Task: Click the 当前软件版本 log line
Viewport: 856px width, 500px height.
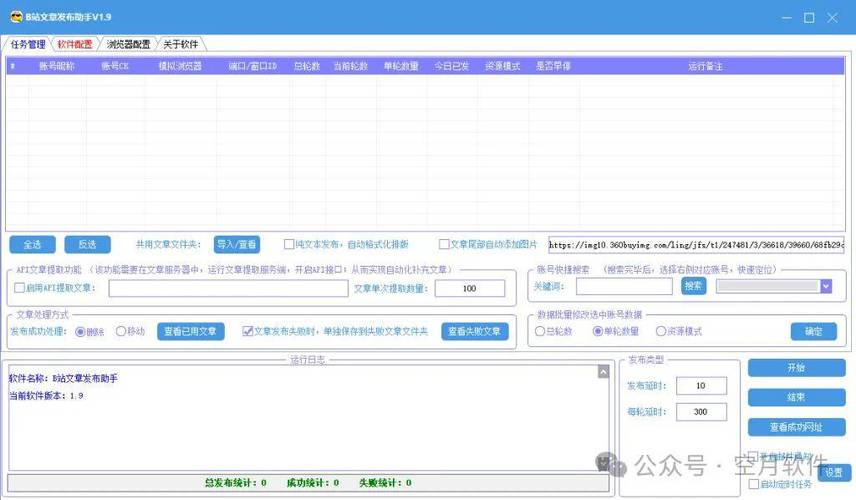Action: [46, 395]
